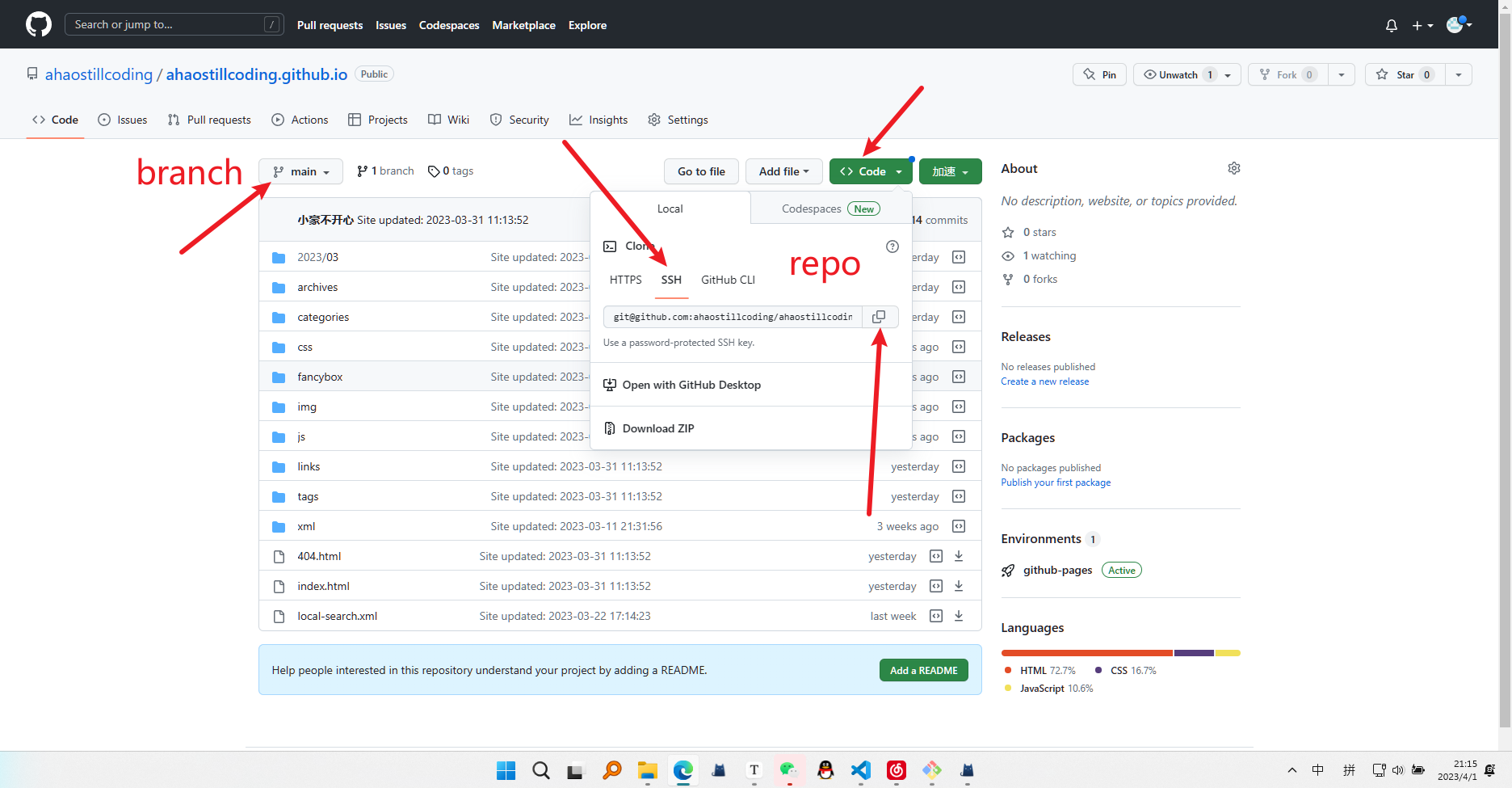Image resolution: width=1512 pixels, height=788 pixels.
Task: Select GitHub CLI clone tab
Action: point(728,280)
